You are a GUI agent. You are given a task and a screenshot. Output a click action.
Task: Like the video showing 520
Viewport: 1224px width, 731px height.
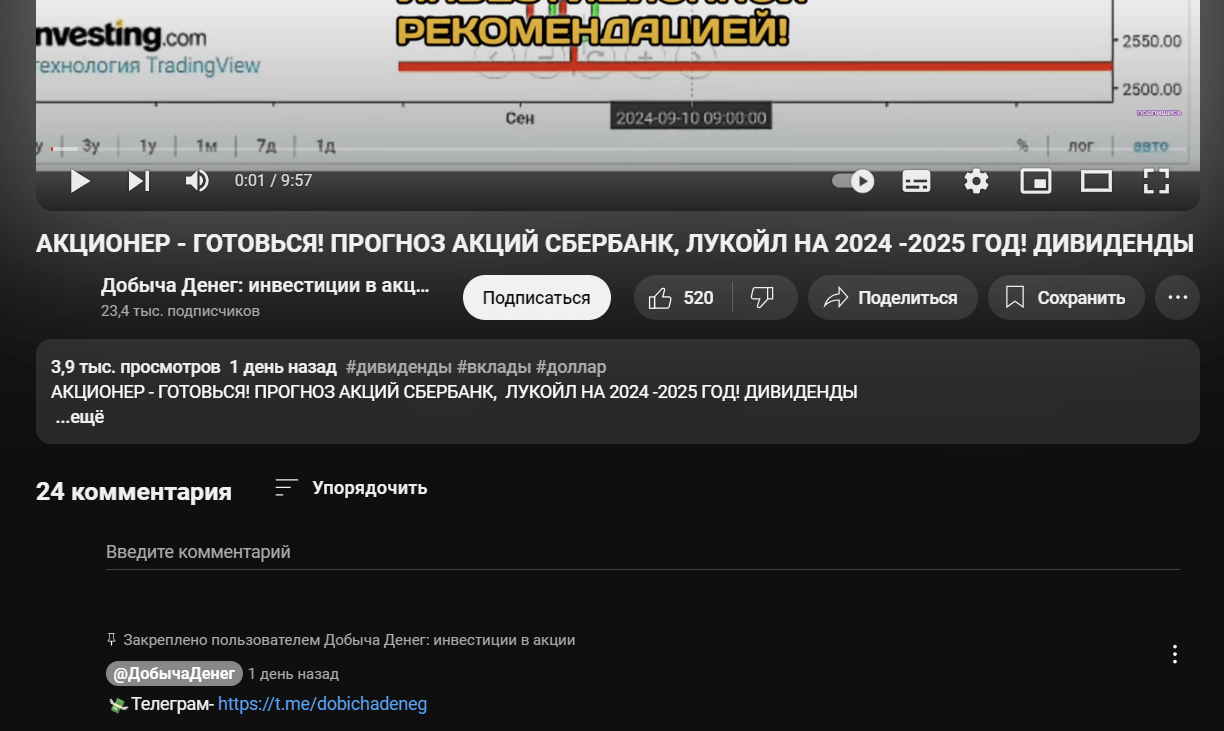coord(682,298)
